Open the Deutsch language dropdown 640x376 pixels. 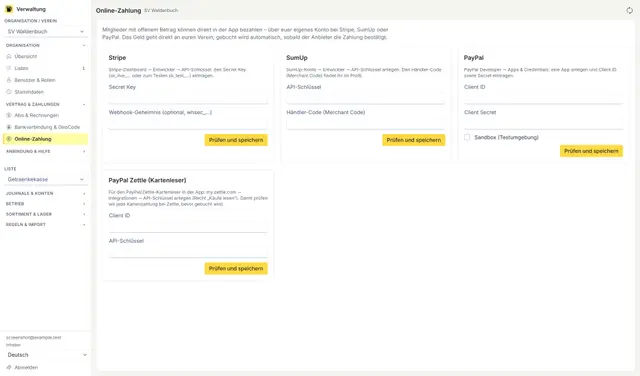coord(46,355)
